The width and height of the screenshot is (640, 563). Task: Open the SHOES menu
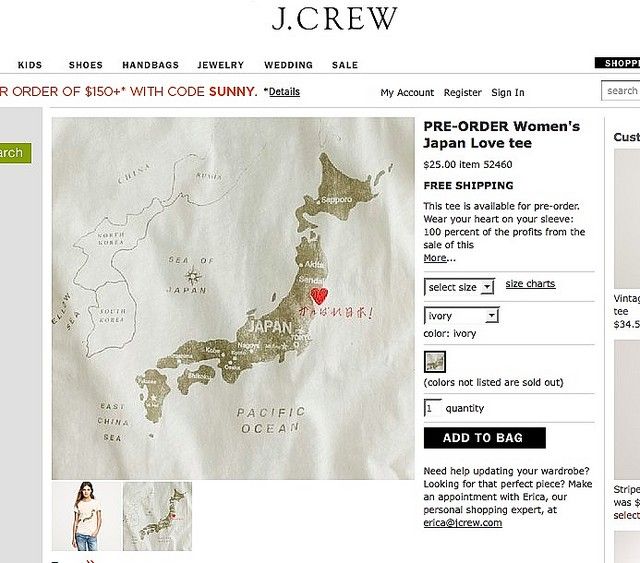86,65
